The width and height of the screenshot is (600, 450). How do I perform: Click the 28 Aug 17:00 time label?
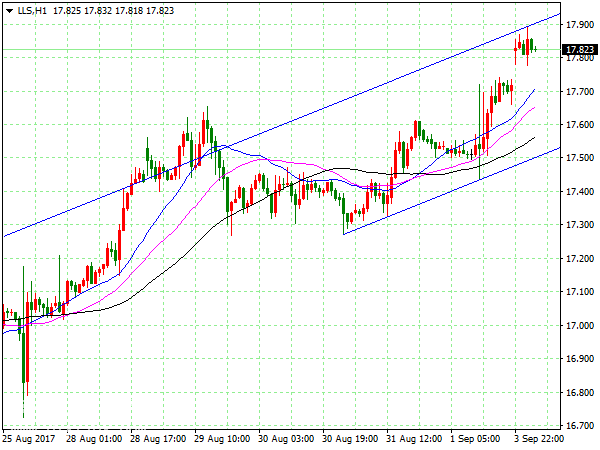click(x=158, y=439)
